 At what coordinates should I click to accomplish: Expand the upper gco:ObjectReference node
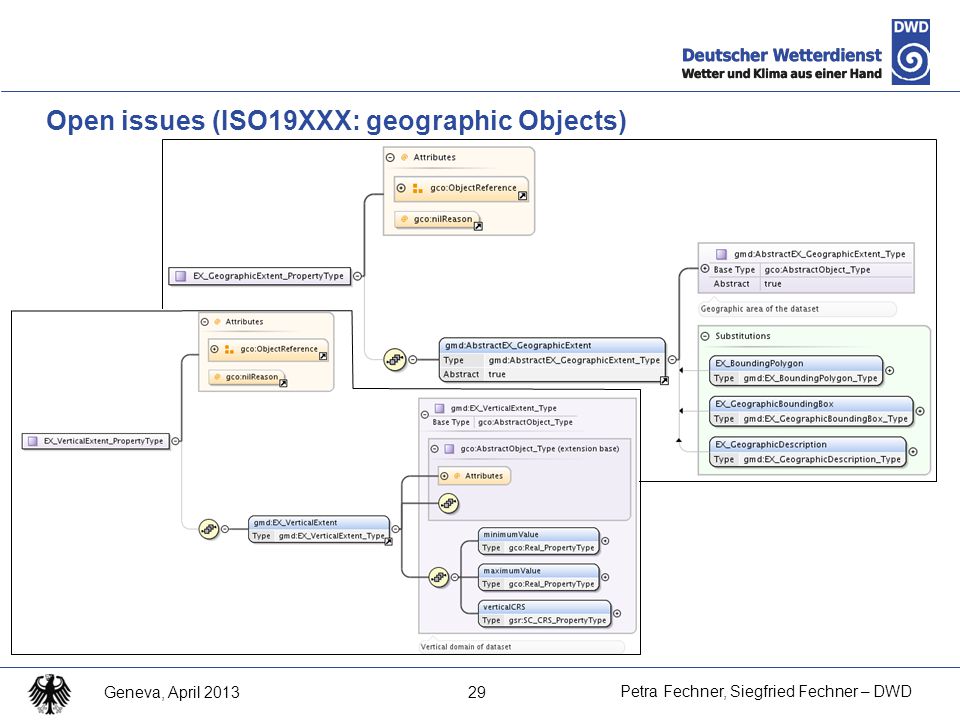(401, 188)
